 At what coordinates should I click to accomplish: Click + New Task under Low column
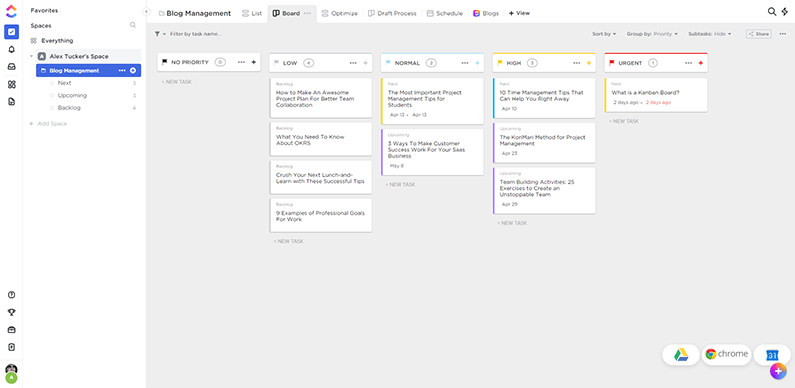coord(288,241)
